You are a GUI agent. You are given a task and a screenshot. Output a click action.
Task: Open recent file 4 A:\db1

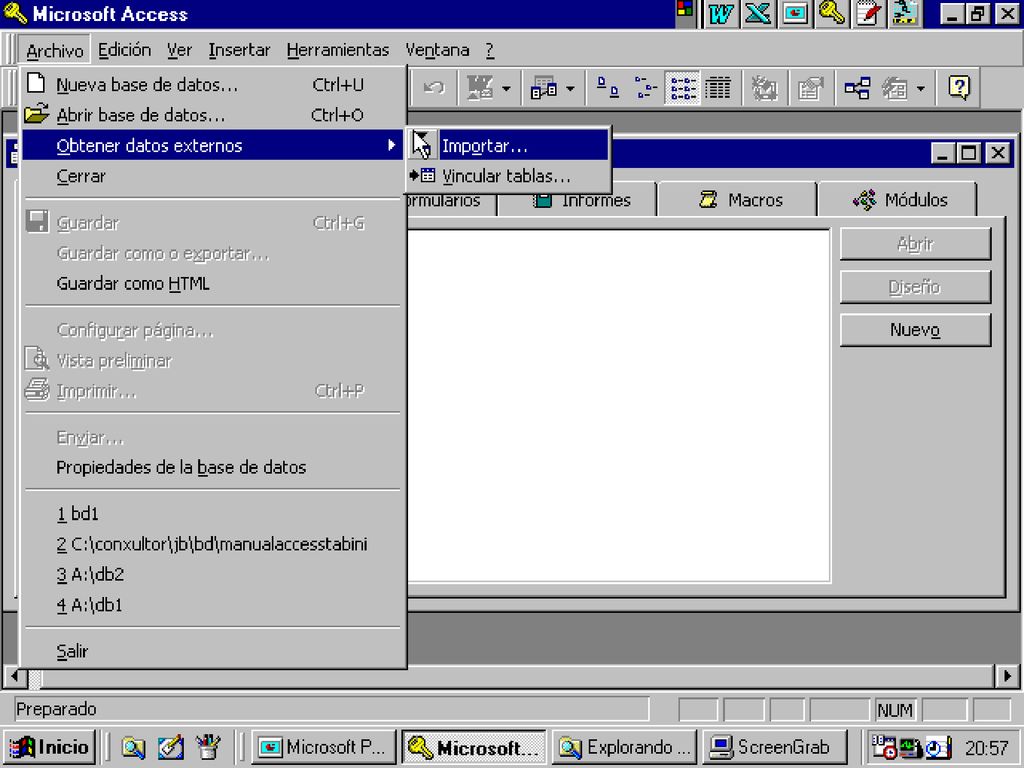pos(212,605)
